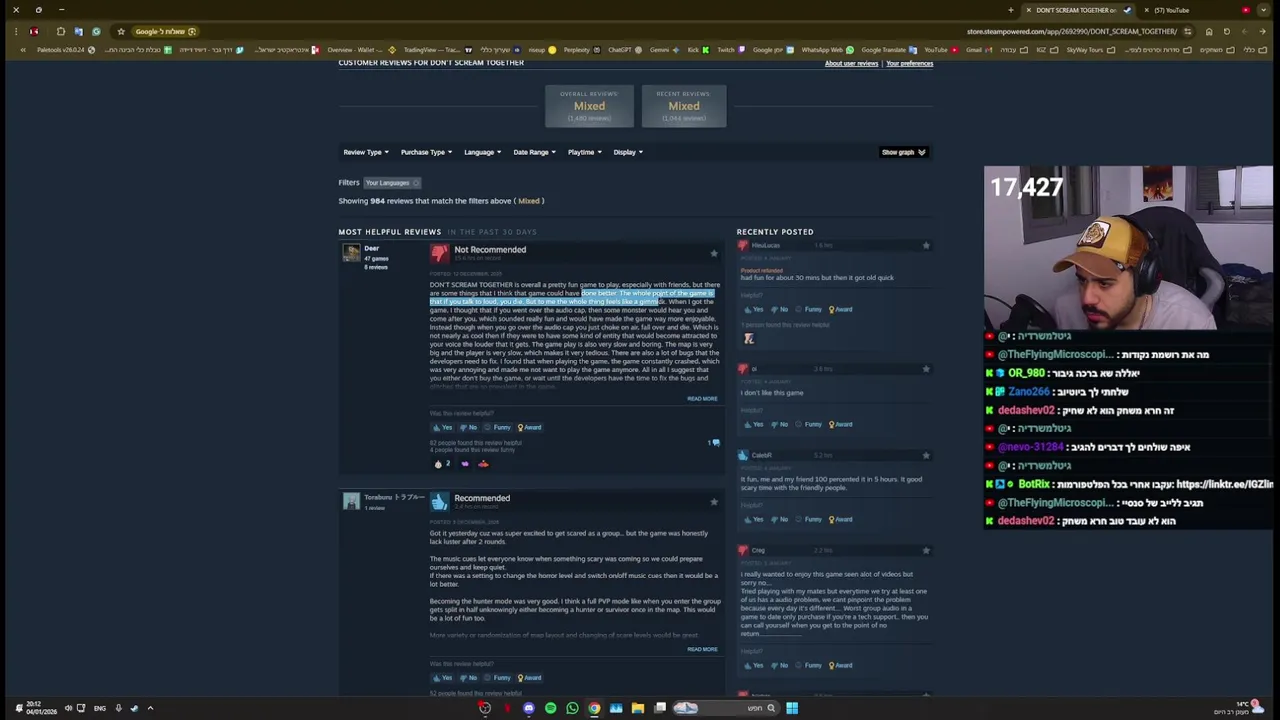Screen dimensions: 1280x720
Task: Open the Your preferences link
Action: click(909, 64)
